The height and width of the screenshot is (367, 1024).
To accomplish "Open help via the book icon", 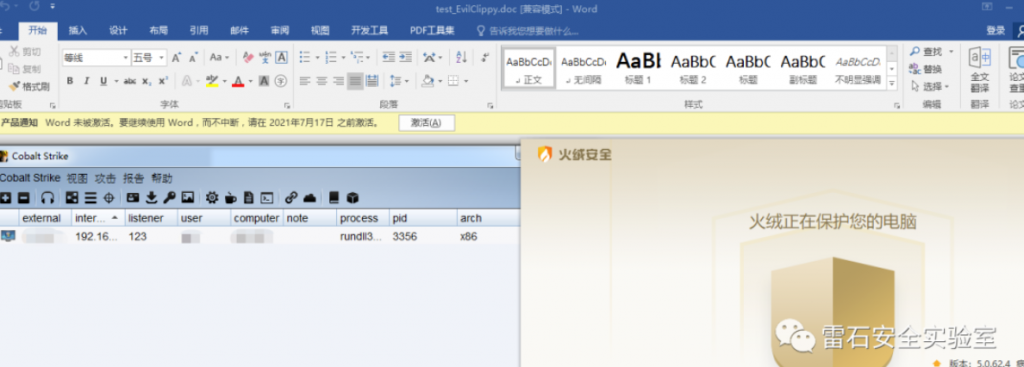I will [x=334, y=197].
